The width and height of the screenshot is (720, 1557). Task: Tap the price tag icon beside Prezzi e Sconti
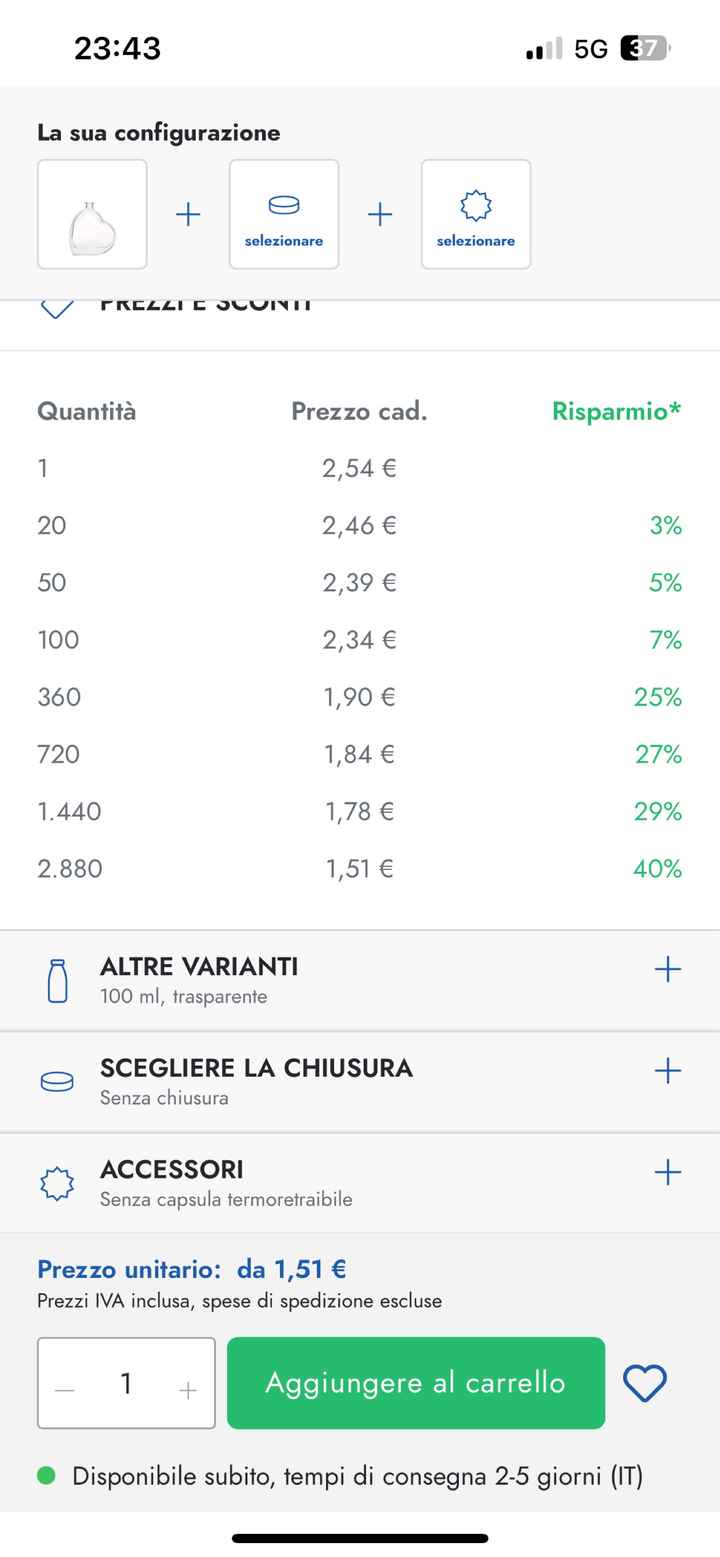(57, 306)
